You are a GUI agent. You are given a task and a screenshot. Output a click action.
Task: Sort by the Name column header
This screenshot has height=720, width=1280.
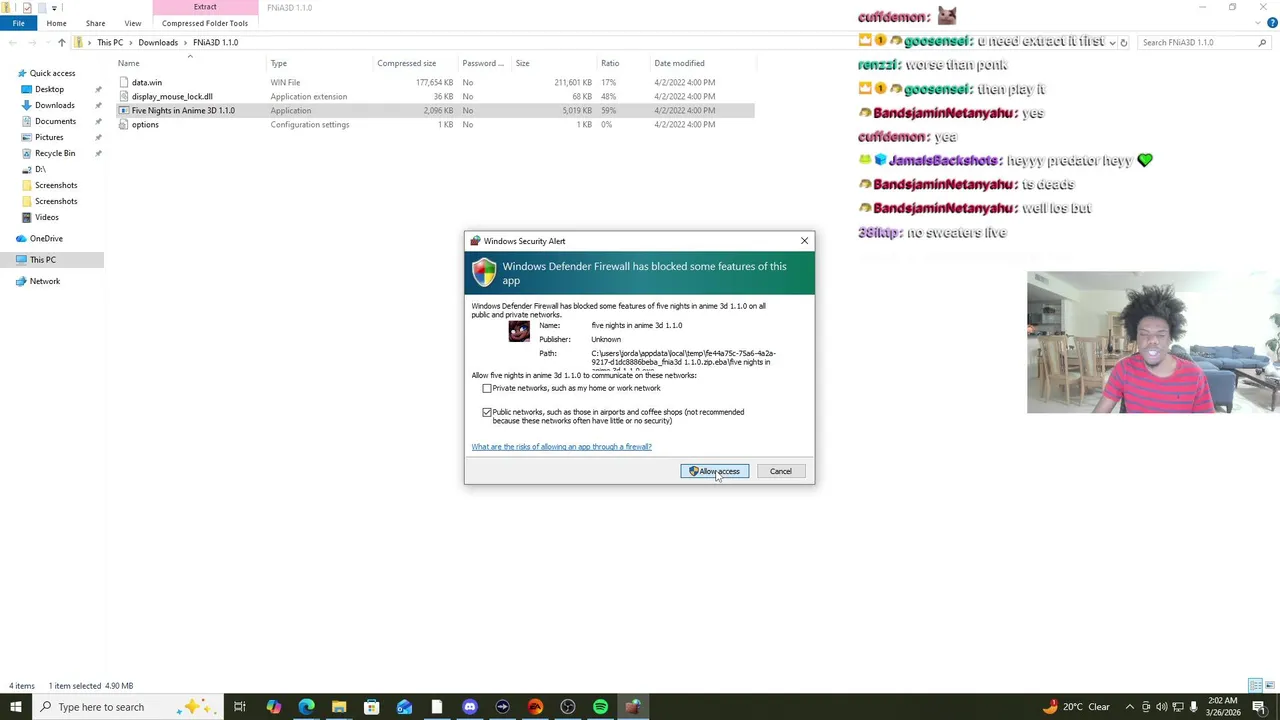click(x=129, y=63)
